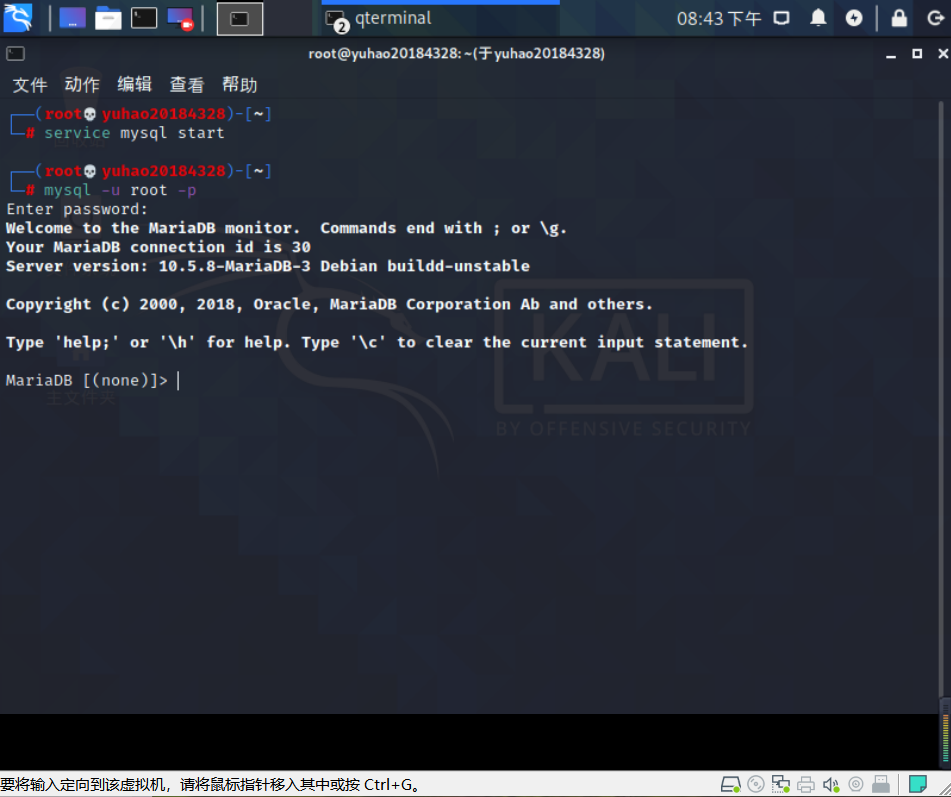Open the 帮助 menu
The image size is (951, 797).
pyautogui.click(x=240, y=85)
